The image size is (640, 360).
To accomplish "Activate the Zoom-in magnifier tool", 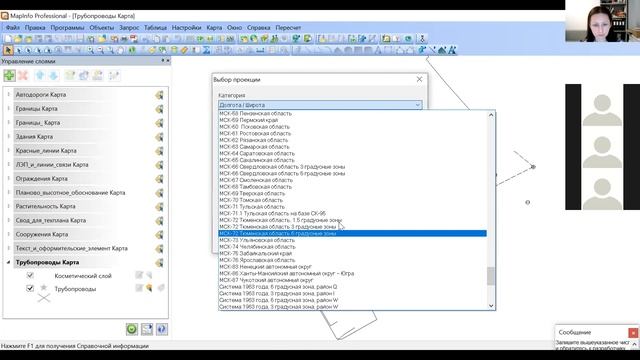I will point(90,50).
